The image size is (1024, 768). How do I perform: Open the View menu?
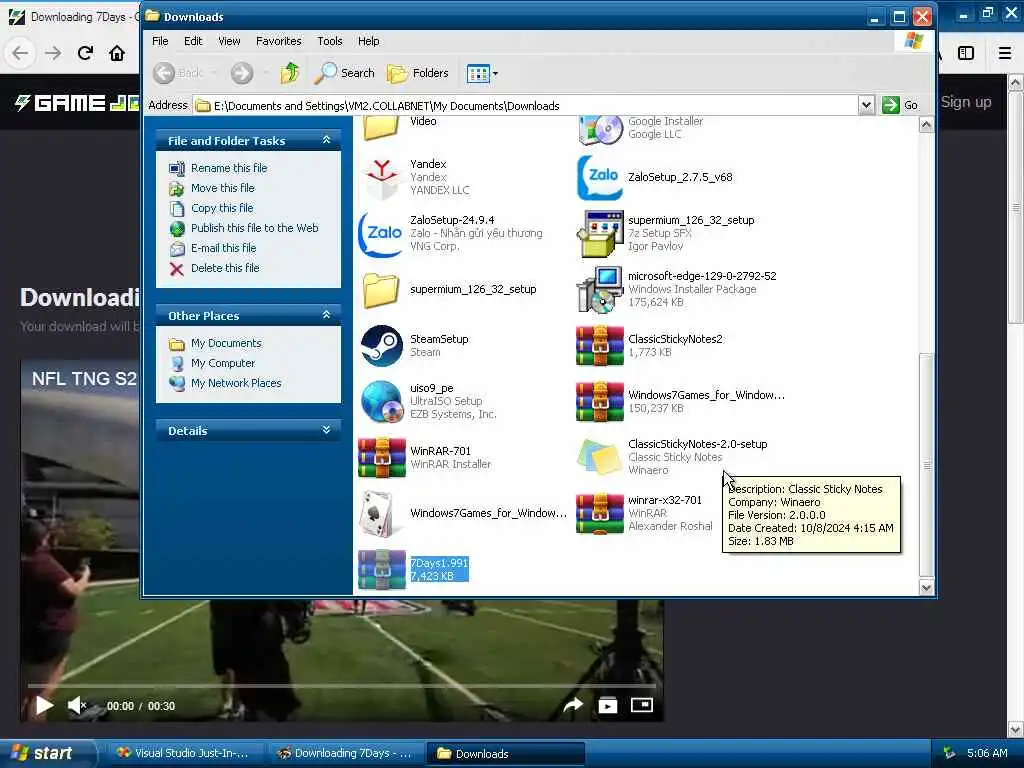point(229,41)
